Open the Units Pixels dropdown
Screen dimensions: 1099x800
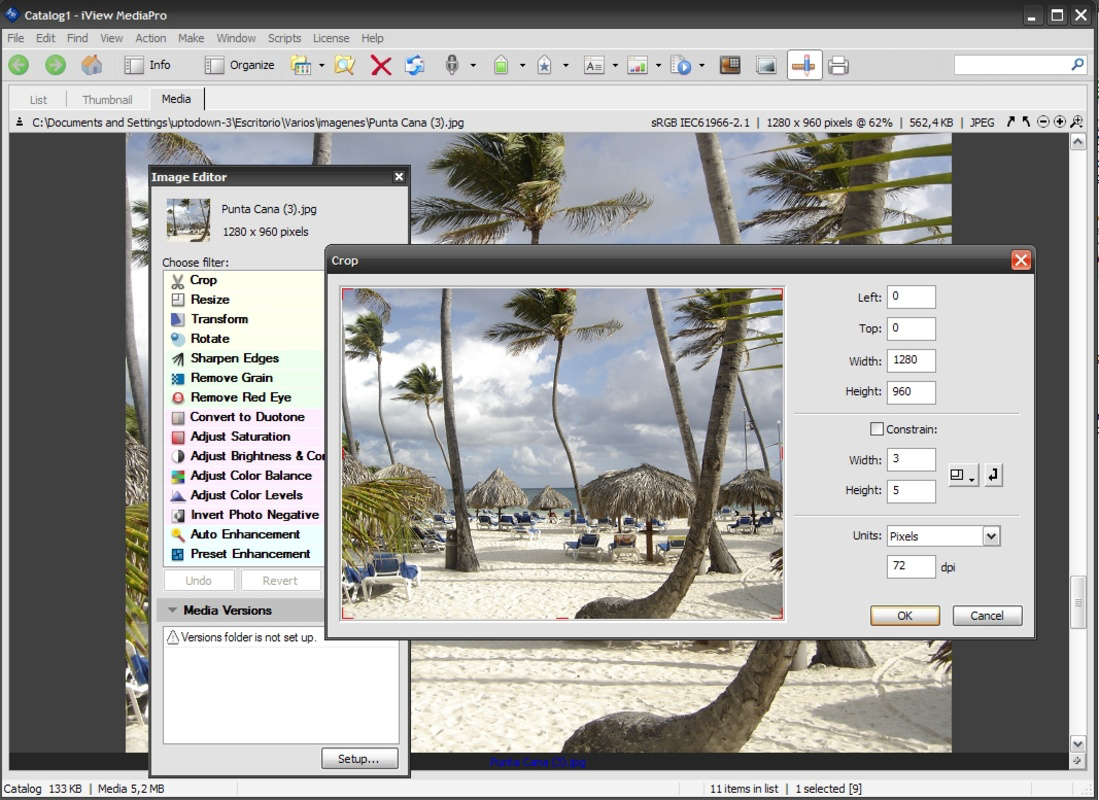click(x=943, y=536)
